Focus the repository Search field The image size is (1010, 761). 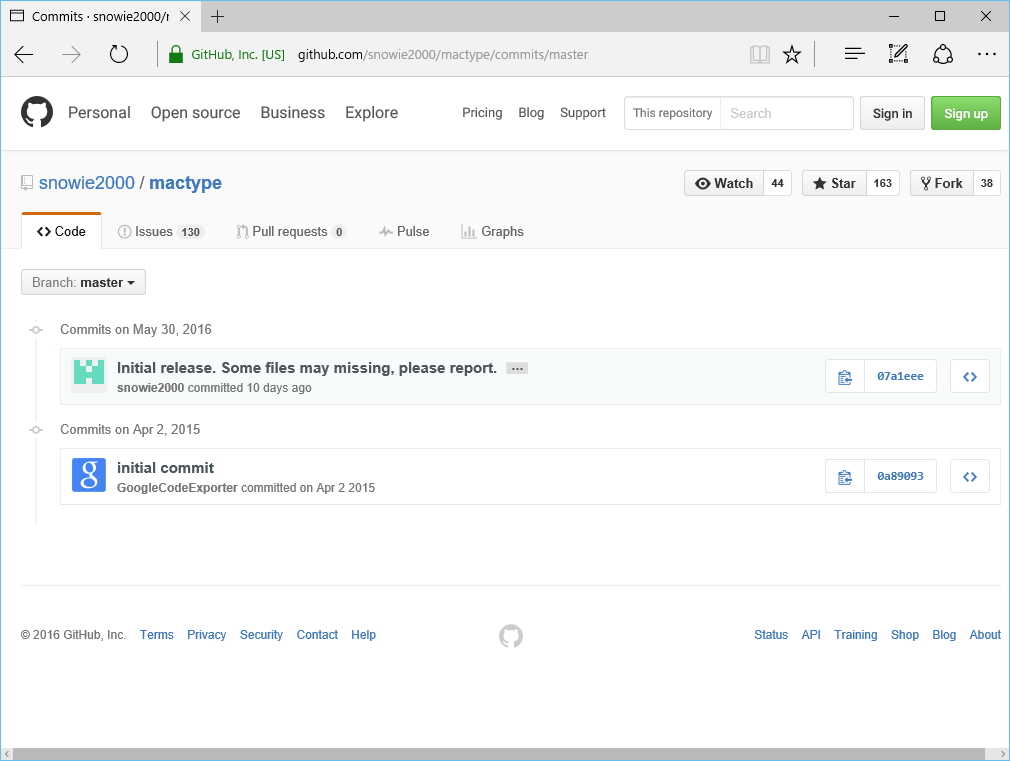pyautogui.click(x=786, y=114)
